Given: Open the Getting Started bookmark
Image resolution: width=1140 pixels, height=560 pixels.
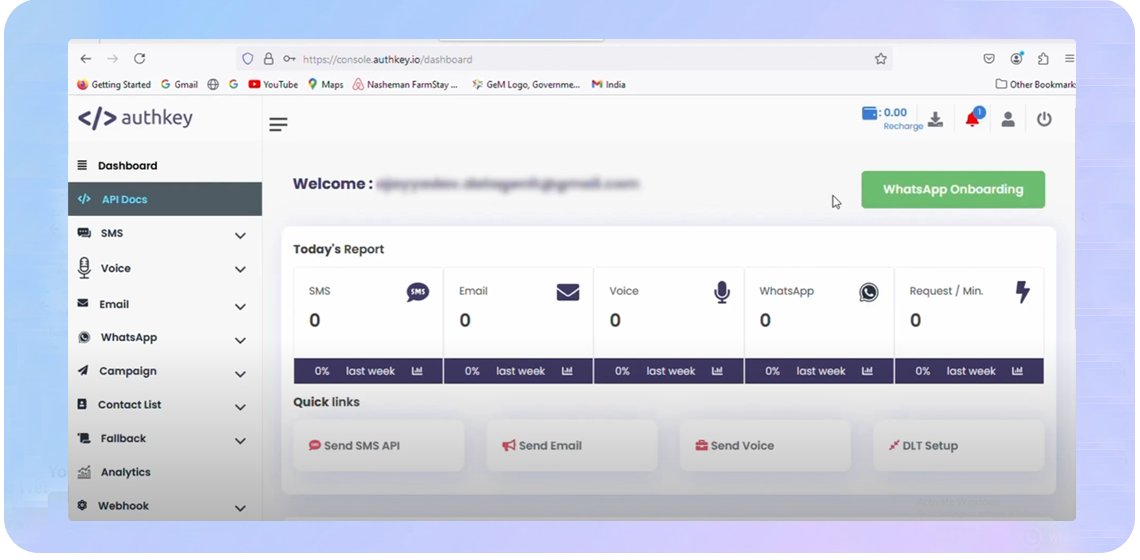Looking at the screenshot, I should 113,84.
